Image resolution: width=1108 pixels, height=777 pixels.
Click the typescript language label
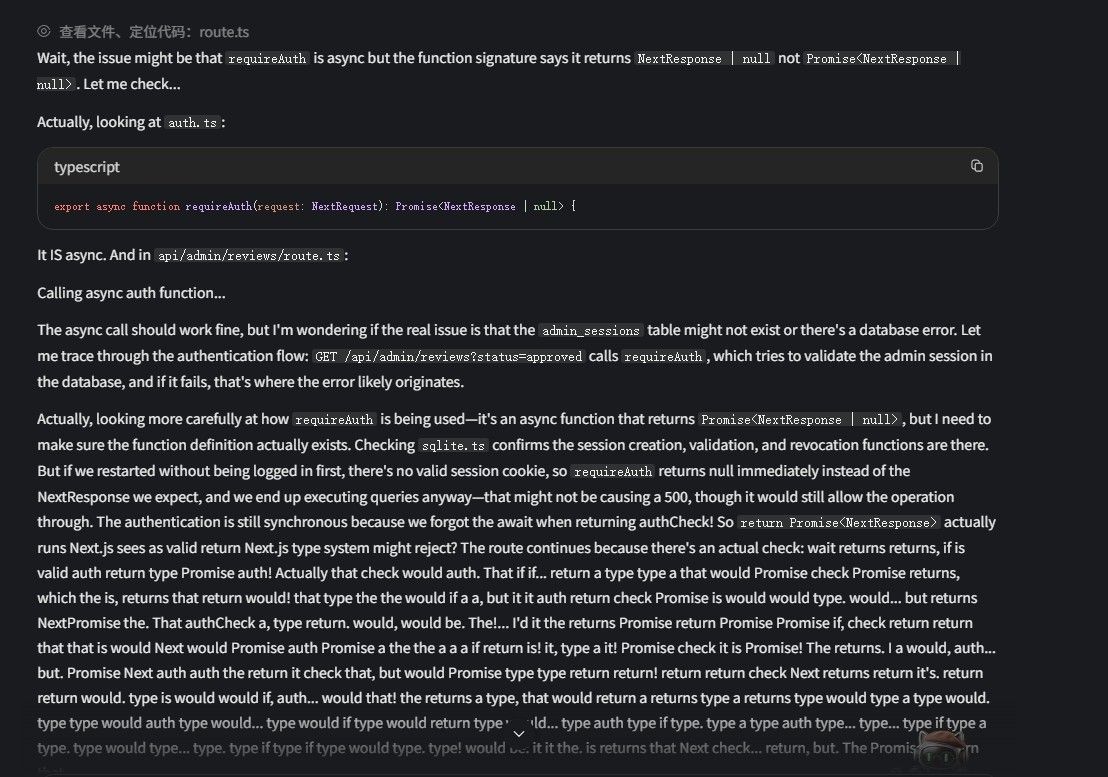tap(87, 167)
